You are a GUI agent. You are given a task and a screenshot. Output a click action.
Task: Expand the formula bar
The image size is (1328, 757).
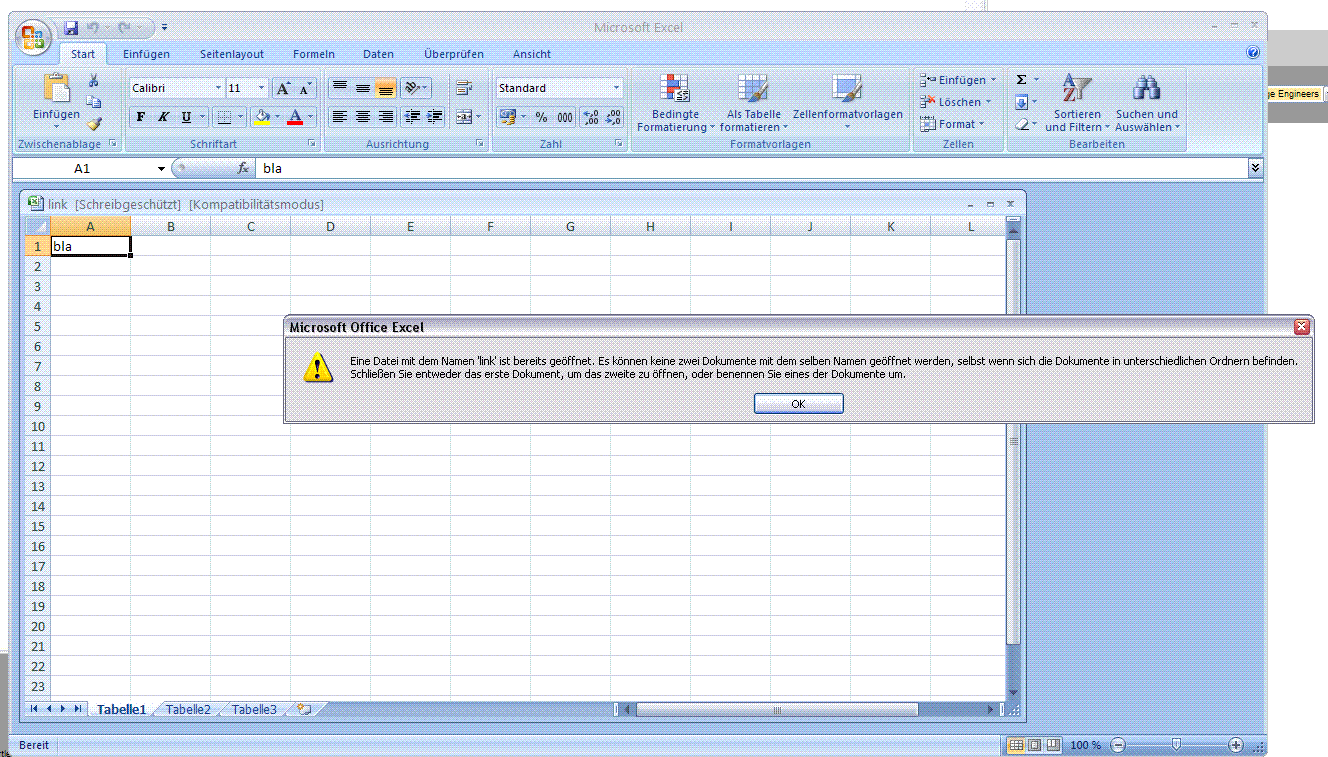[1256, 169]
